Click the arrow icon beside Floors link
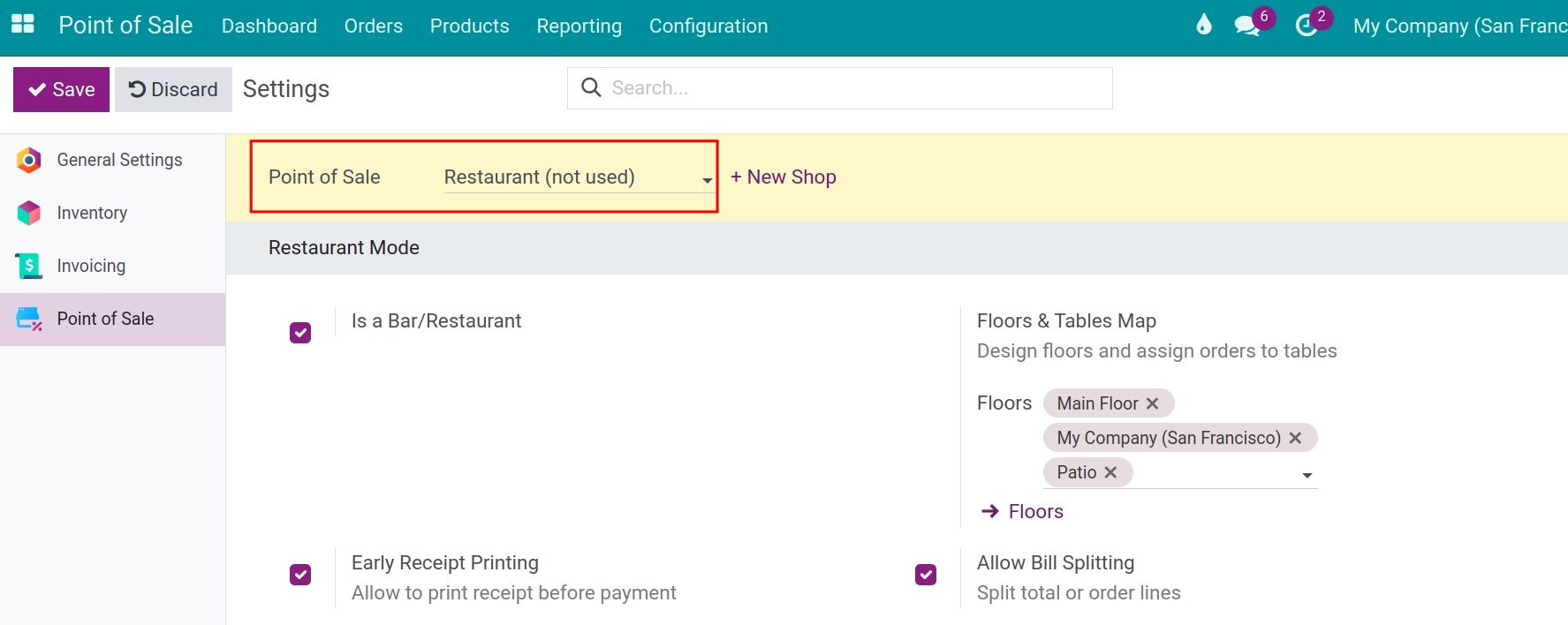 990,511
